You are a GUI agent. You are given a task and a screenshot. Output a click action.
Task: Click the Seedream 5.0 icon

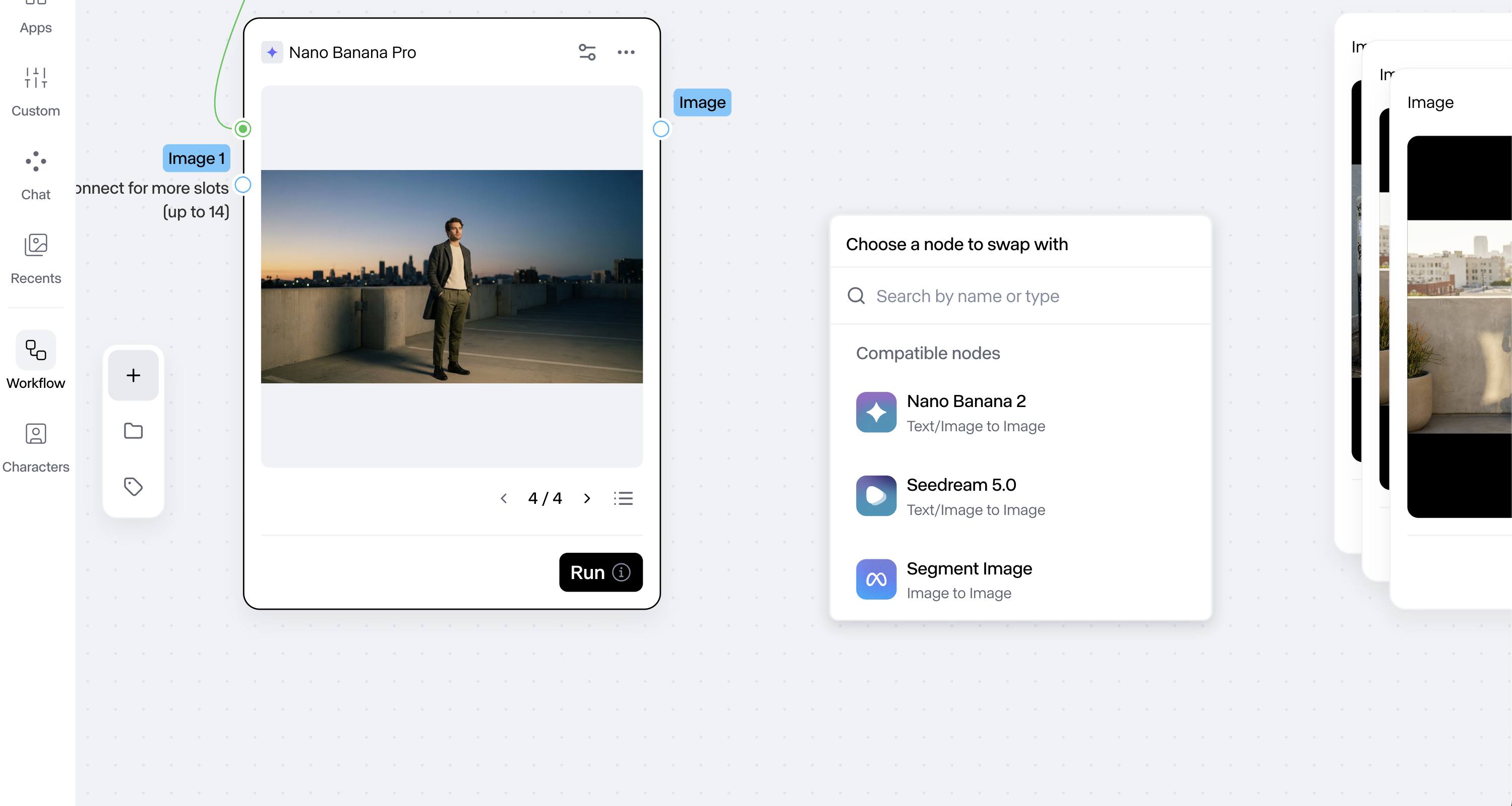click(876, 495)
